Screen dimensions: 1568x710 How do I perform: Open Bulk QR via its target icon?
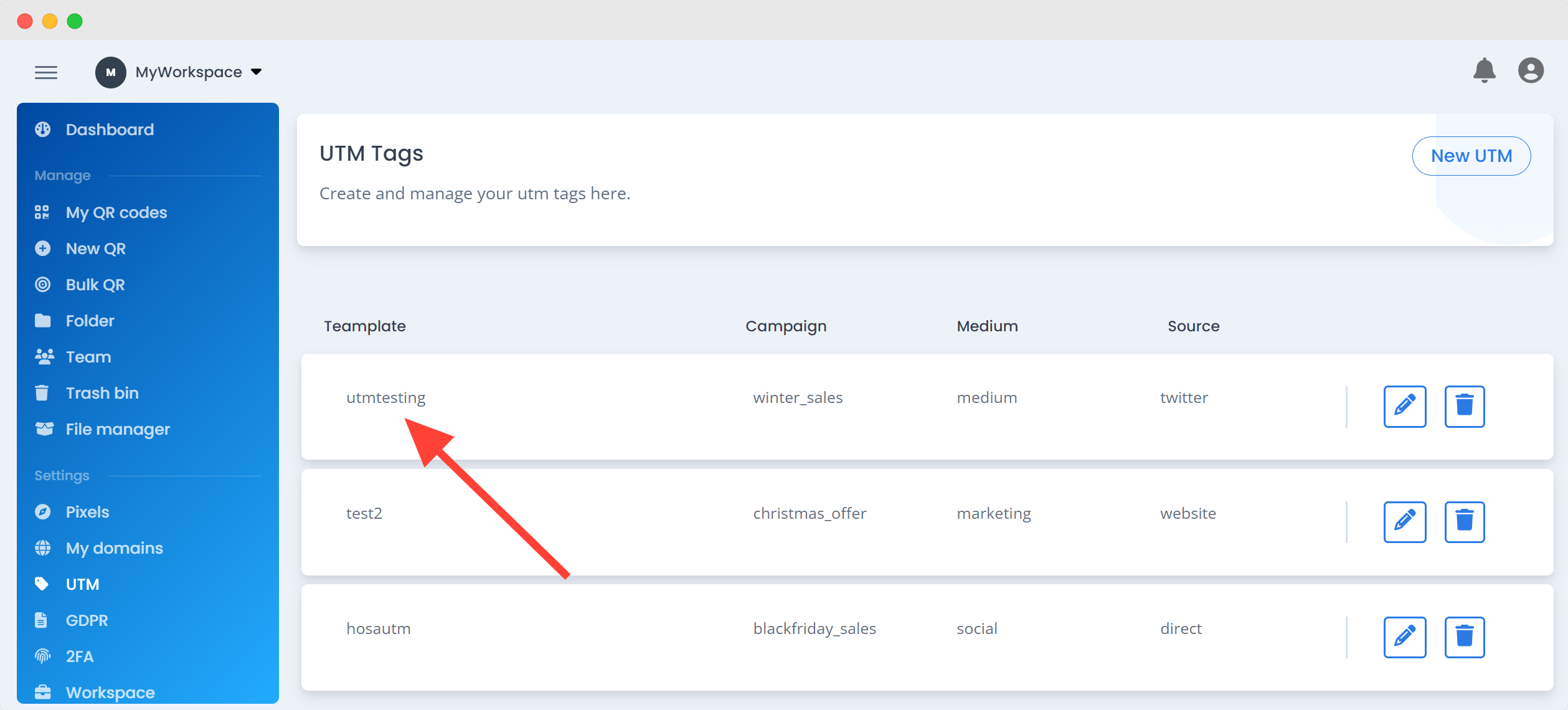(42, 284)
